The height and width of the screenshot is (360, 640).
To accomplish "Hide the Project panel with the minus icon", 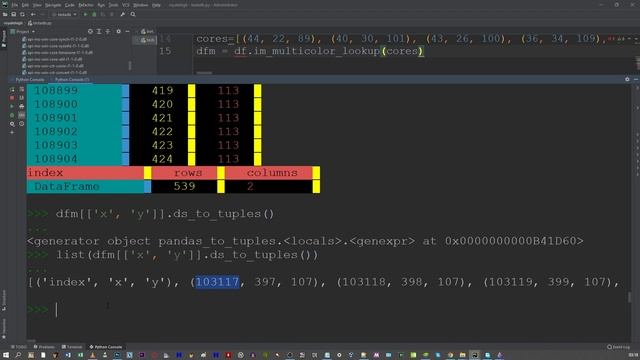I will click(127, 31).
